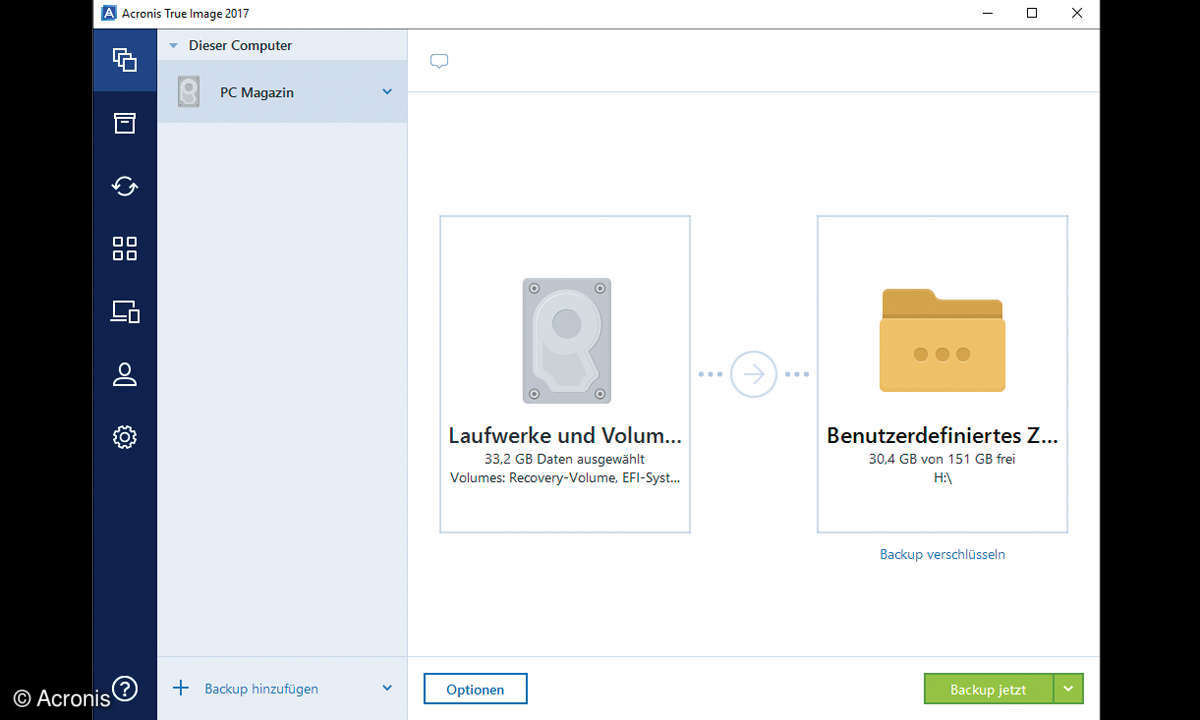Screen dimensions: 1200x720
Task: Click the 33,2 GB Daten ausgewählt text
Action: pyautogui.click(x=565, y=459)
